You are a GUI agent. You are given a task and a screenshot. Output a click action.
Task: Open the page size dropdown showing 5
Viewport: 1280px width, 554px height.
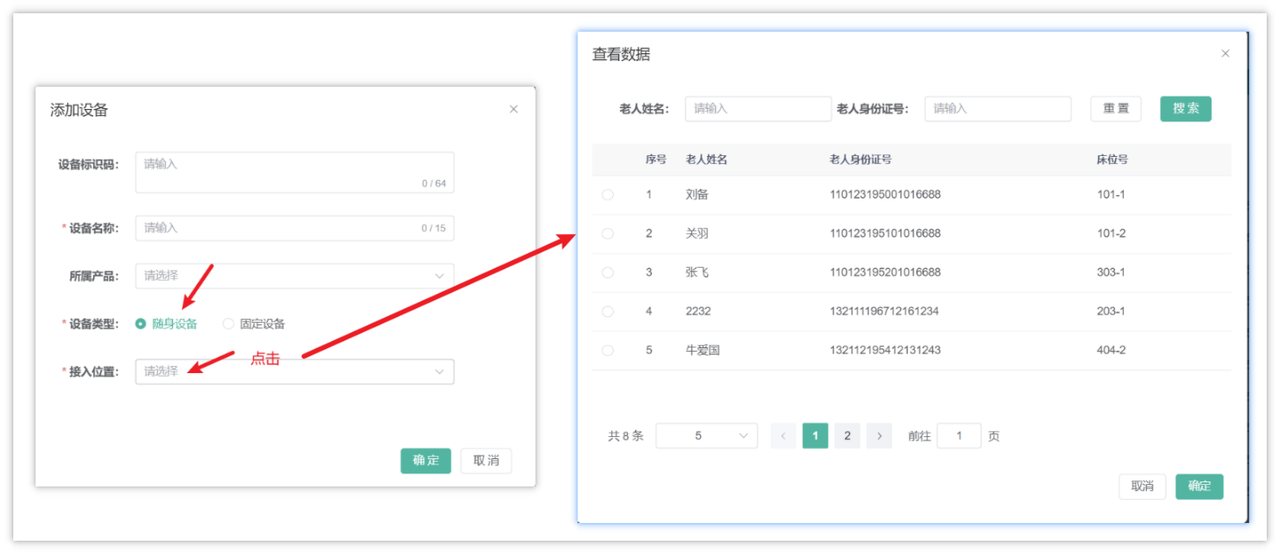click(x=706, y=436)
